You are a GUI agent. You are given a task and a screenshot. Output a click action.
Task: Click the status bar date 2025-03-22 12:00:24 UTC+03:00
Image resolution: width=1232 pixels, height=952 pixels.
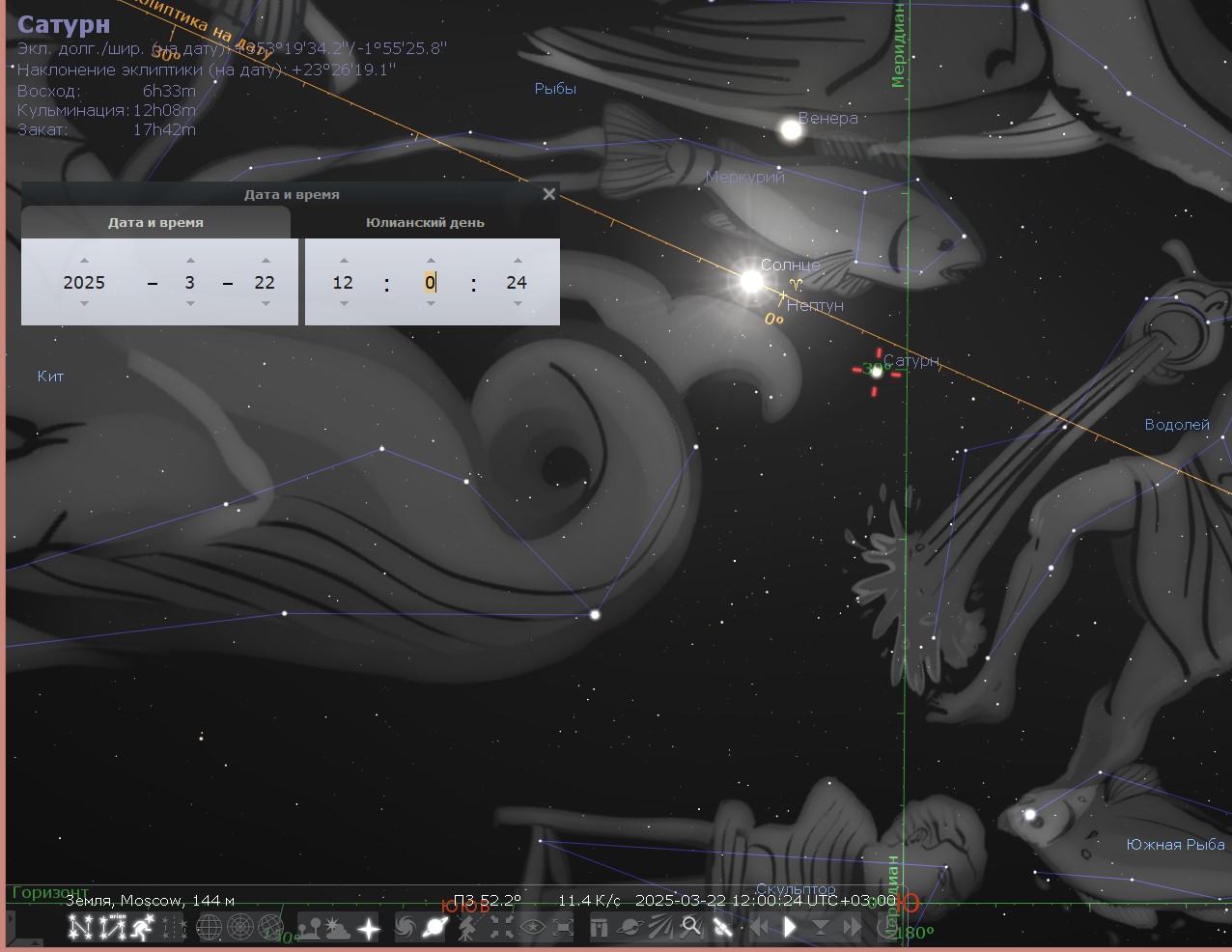pyautogui.click(x=766, y=901)
